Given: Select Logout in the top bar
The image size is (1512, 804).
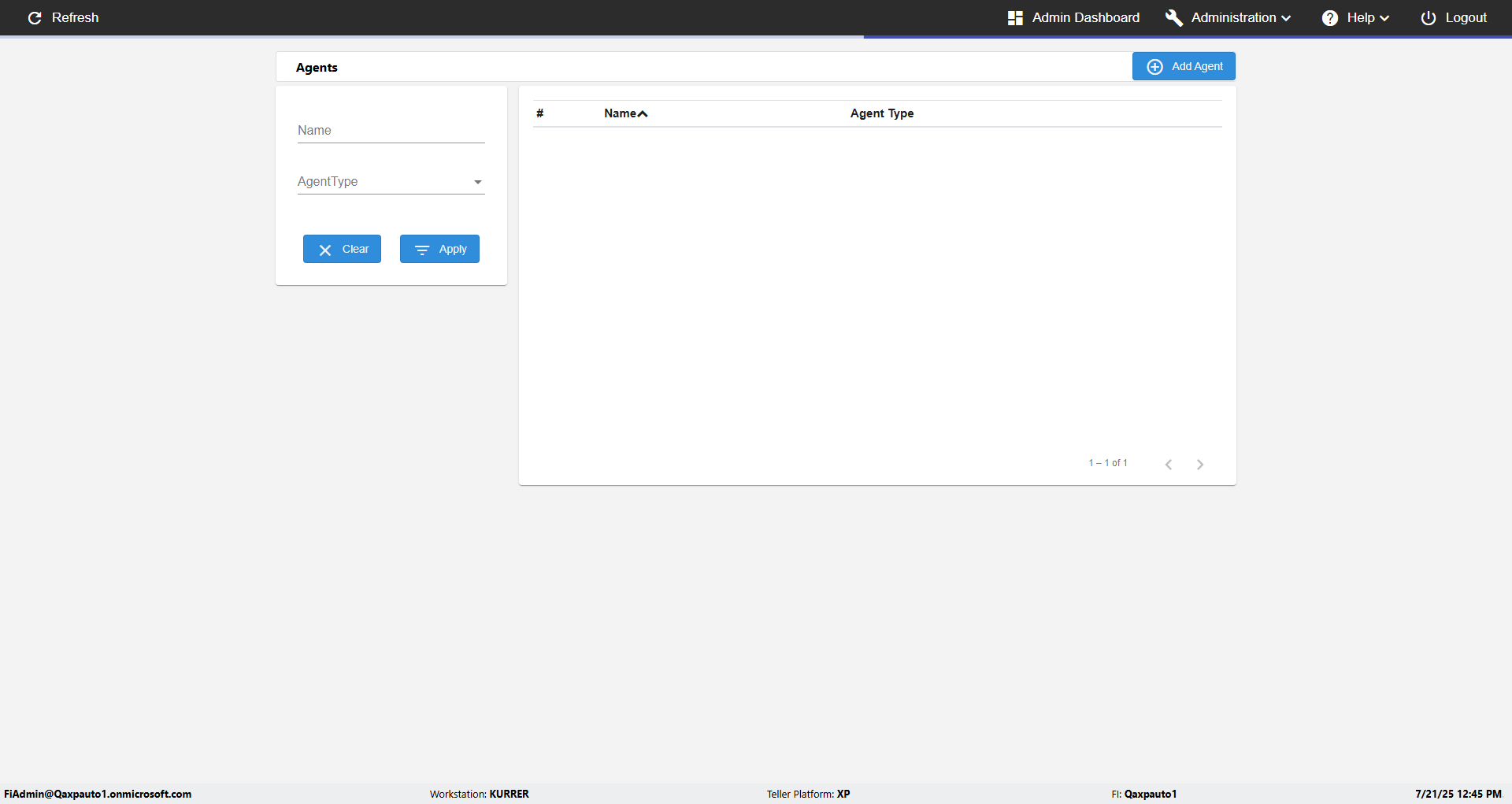Looking at the screenshot, I should coord(1454,17).
